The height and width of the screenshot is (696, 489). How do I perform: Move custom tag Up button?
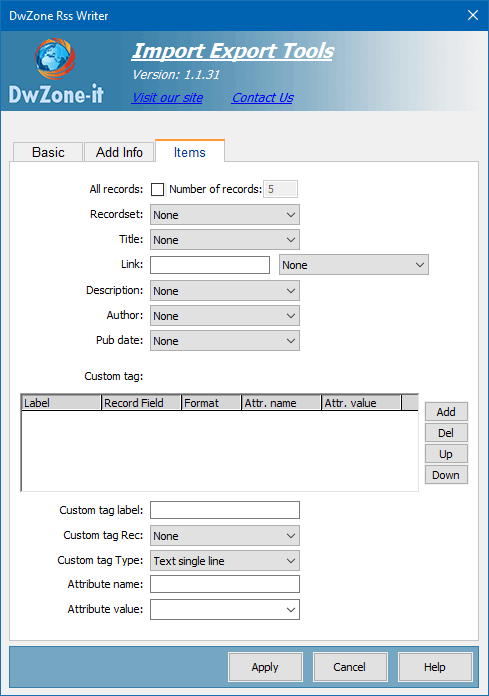(446, 454)
